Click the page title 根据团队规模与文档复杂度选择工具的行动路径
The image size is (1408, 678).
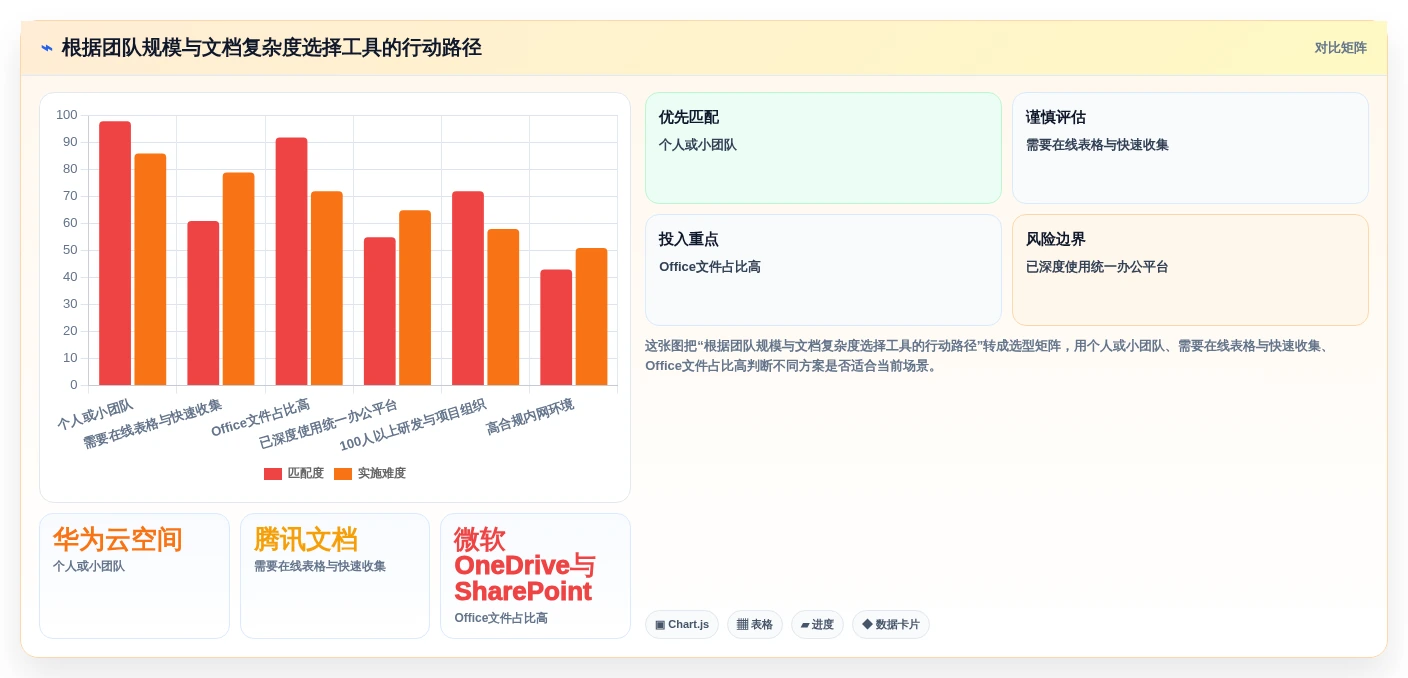click(x=272, y=48)
